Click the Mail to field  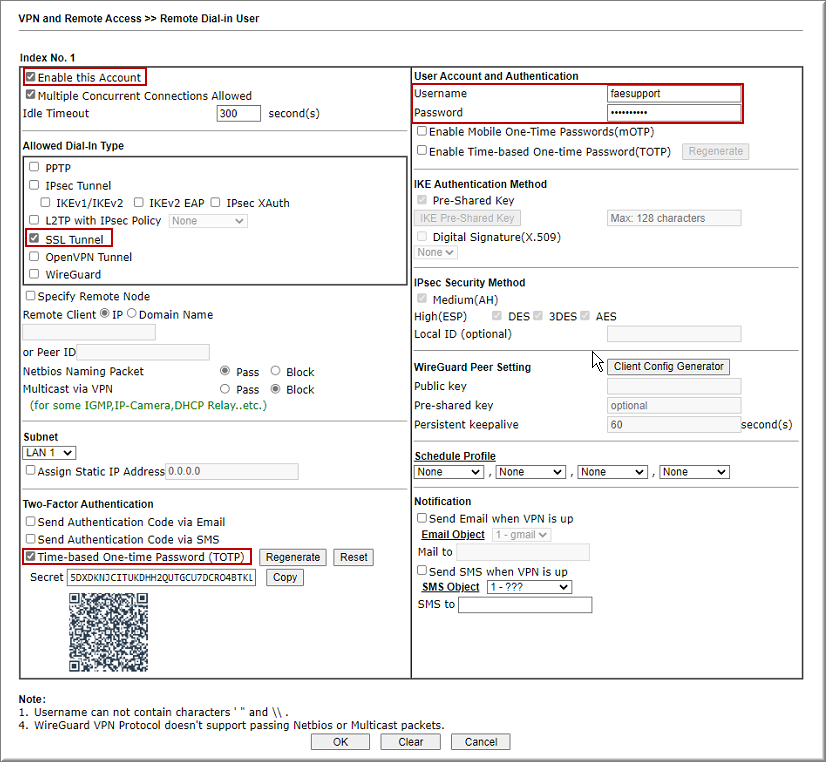pyautogui.click(x=523, y=552)
